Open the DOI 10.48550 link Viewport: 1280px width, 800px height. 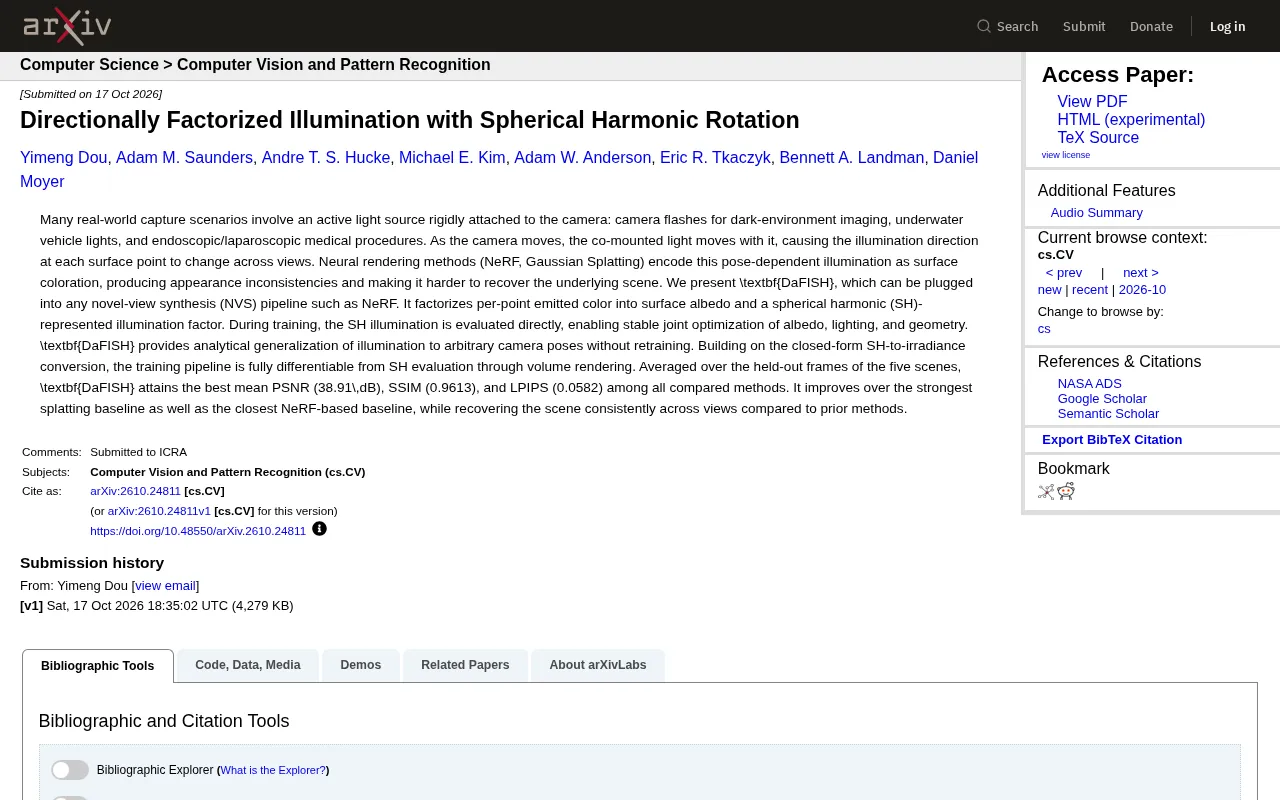tap(198, 531)
